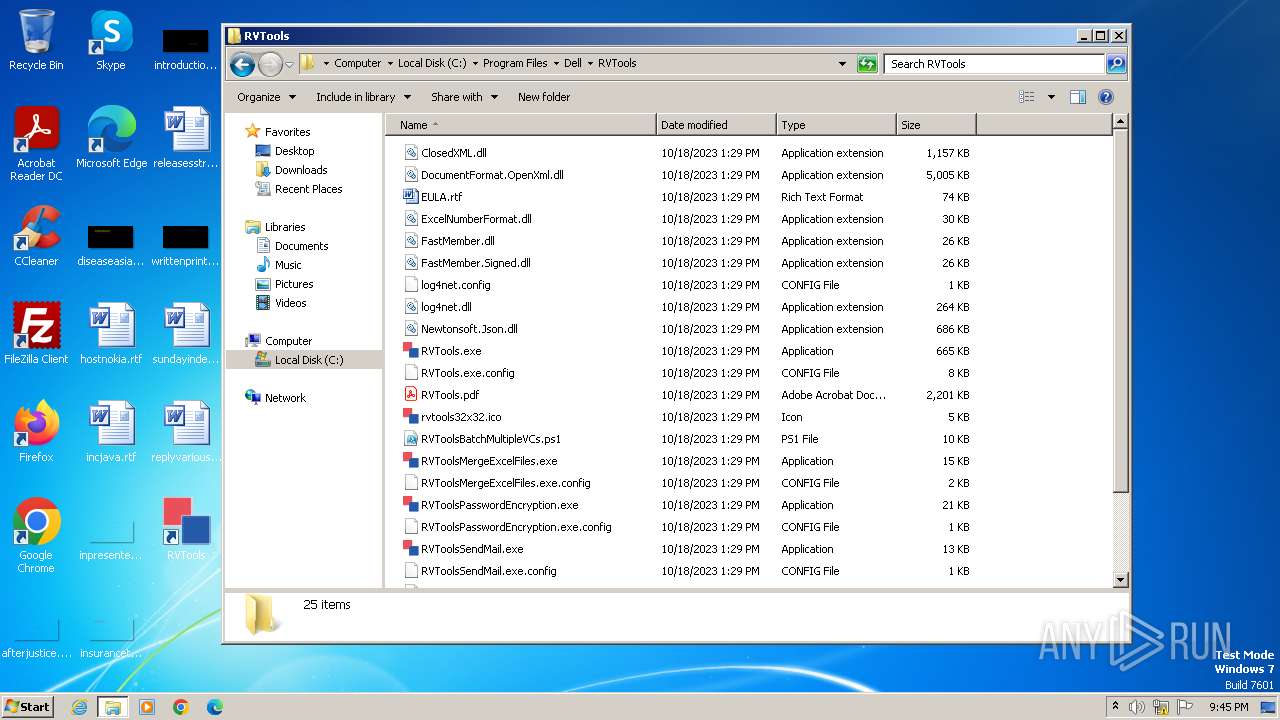Expand address bar history dropdown
This screenshot has height=720, width=1280.
point(842,64)
